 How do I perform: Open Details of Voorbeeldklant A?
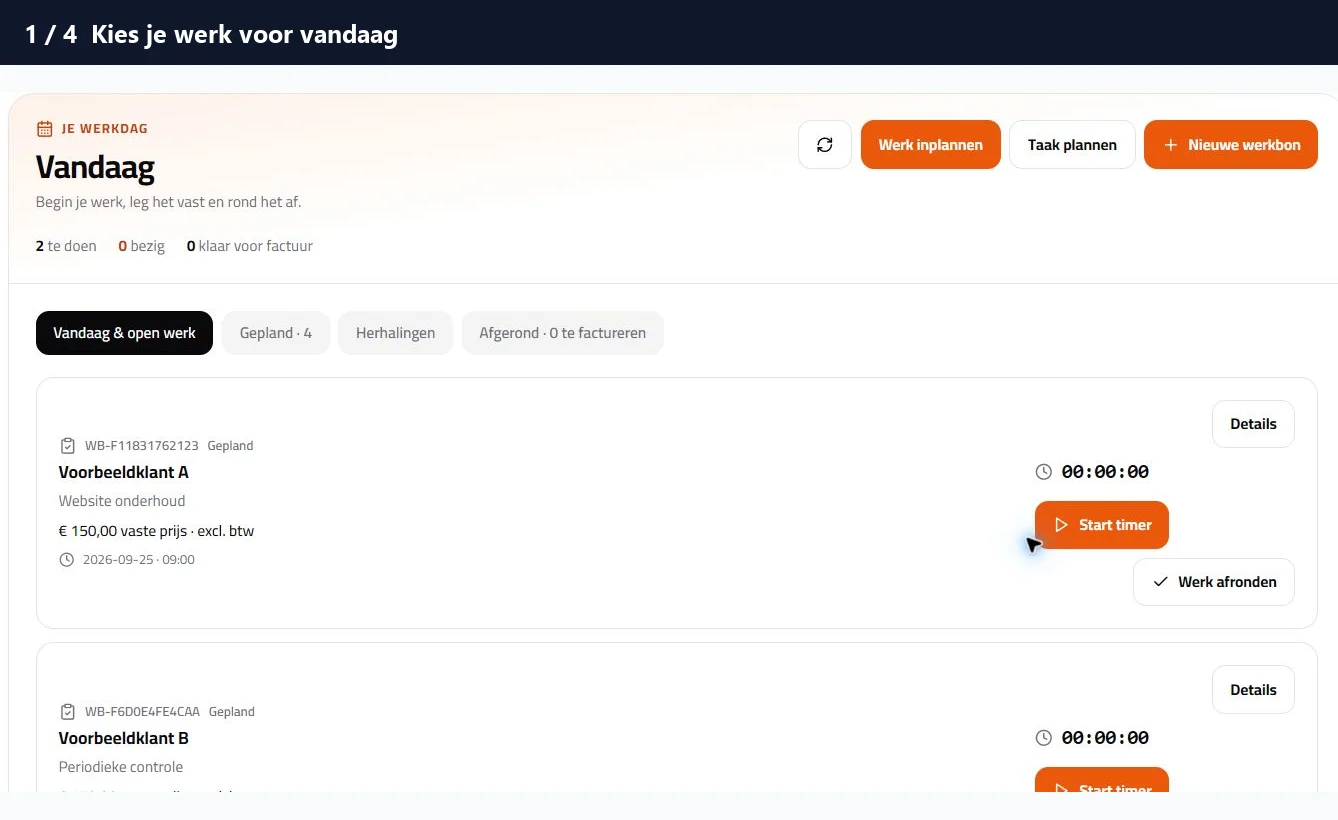pos(1253,424)
